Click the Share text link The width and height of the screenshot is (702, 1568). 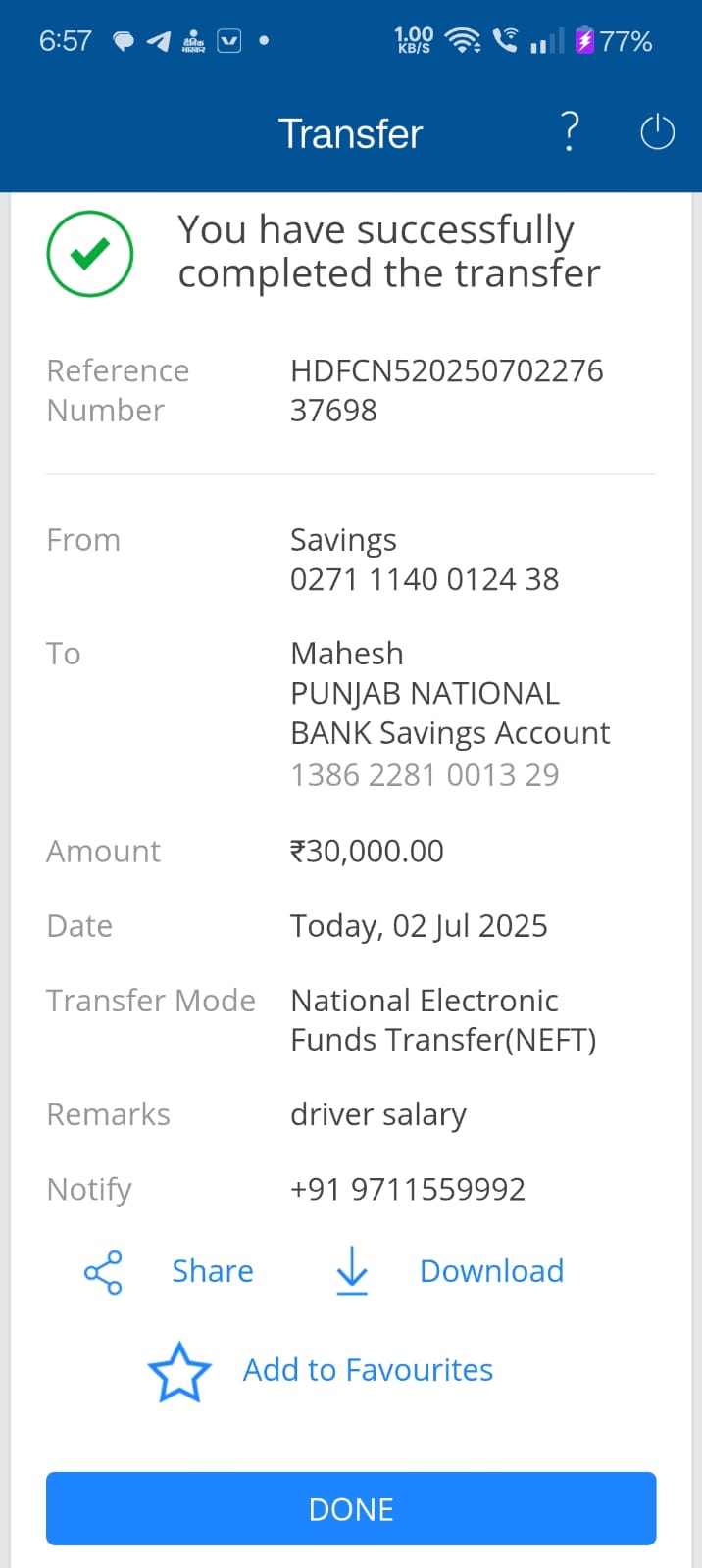pos(213,1271)
